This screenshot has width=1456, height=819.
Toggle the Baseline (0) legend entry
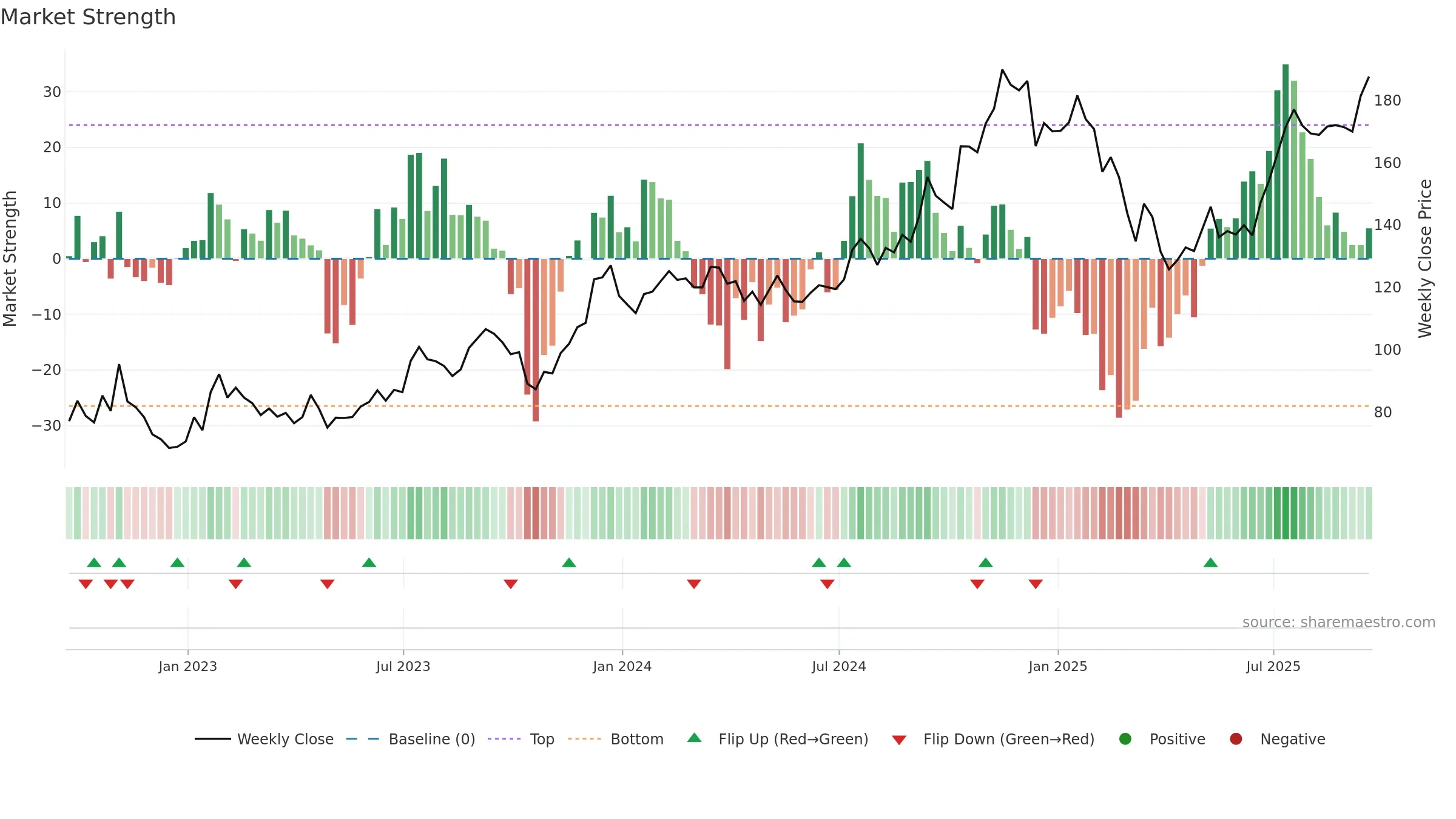pyautogui.click(x=411, y=739)
